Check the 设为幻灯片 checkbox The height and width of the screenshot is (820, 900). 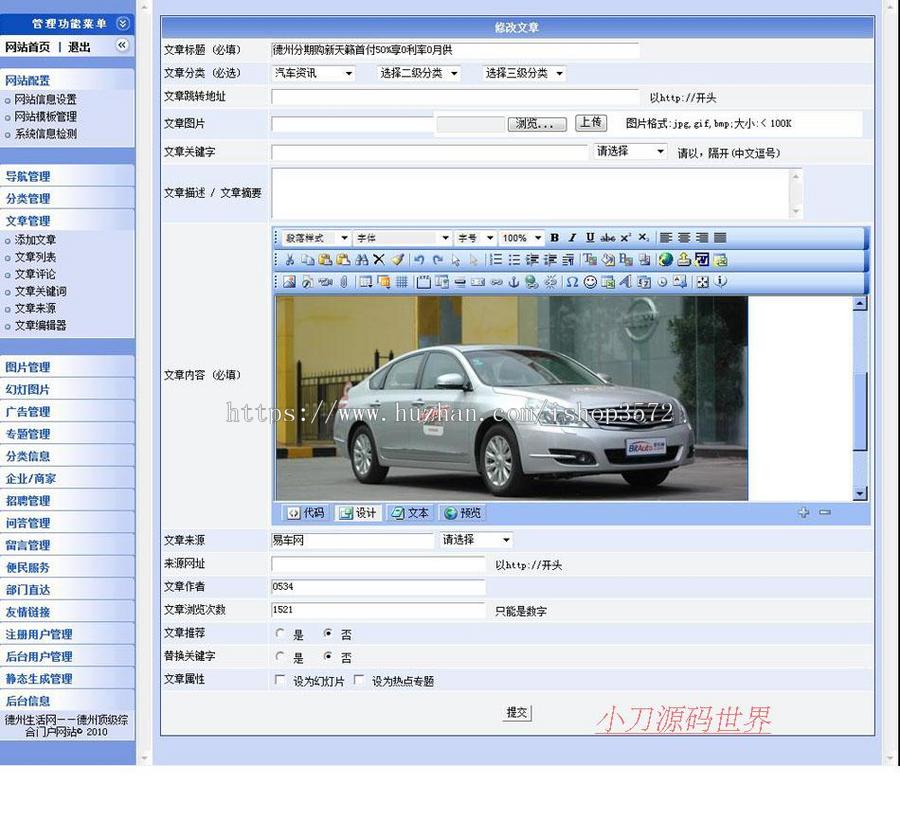[277, 678]
